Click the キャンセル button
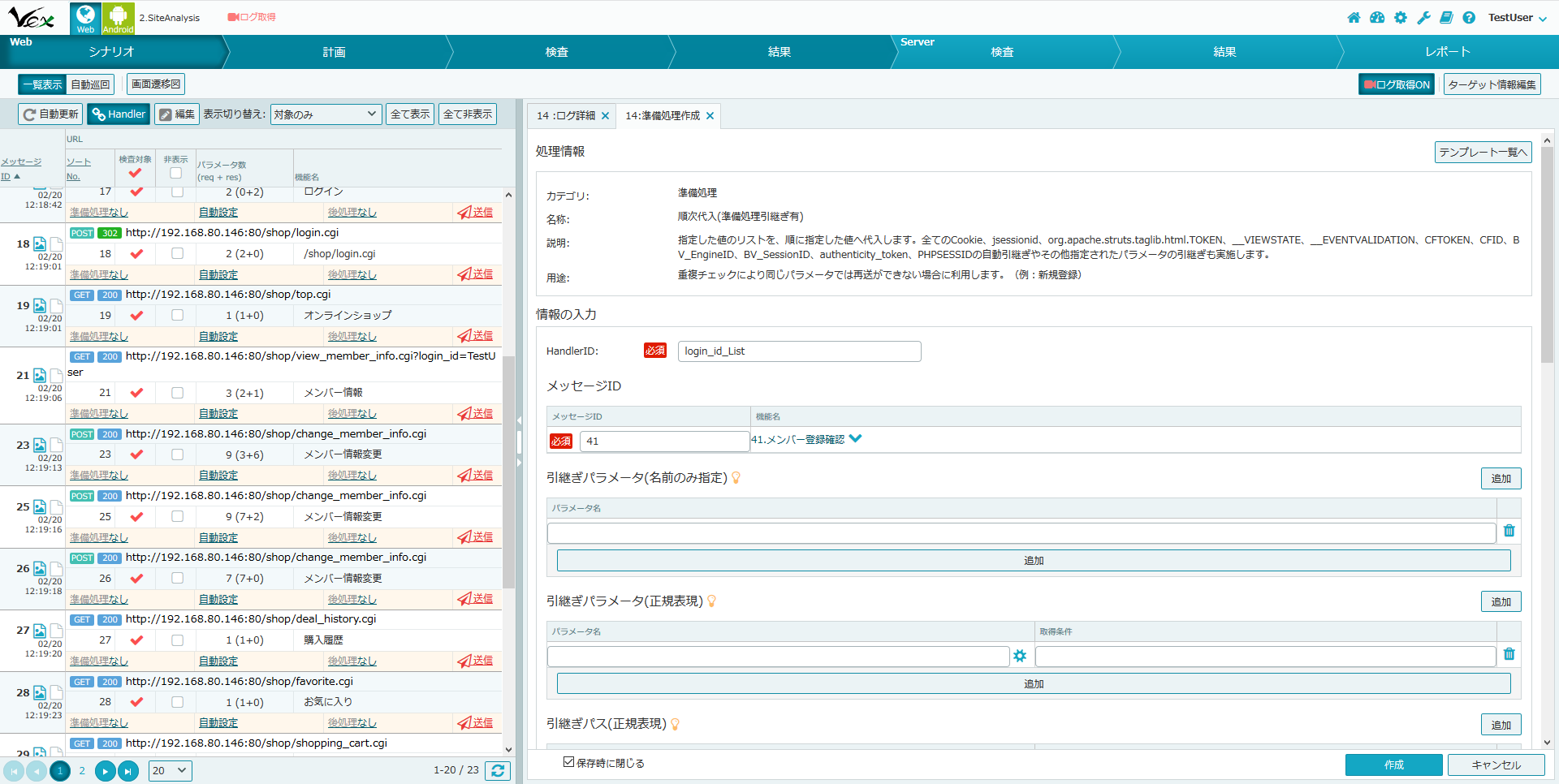 tap(1496, 765)
